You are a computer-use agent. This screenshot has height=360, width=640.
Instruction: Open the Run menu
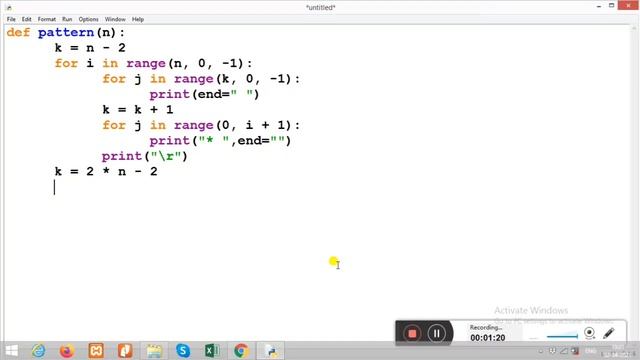(x=67, y=19)
